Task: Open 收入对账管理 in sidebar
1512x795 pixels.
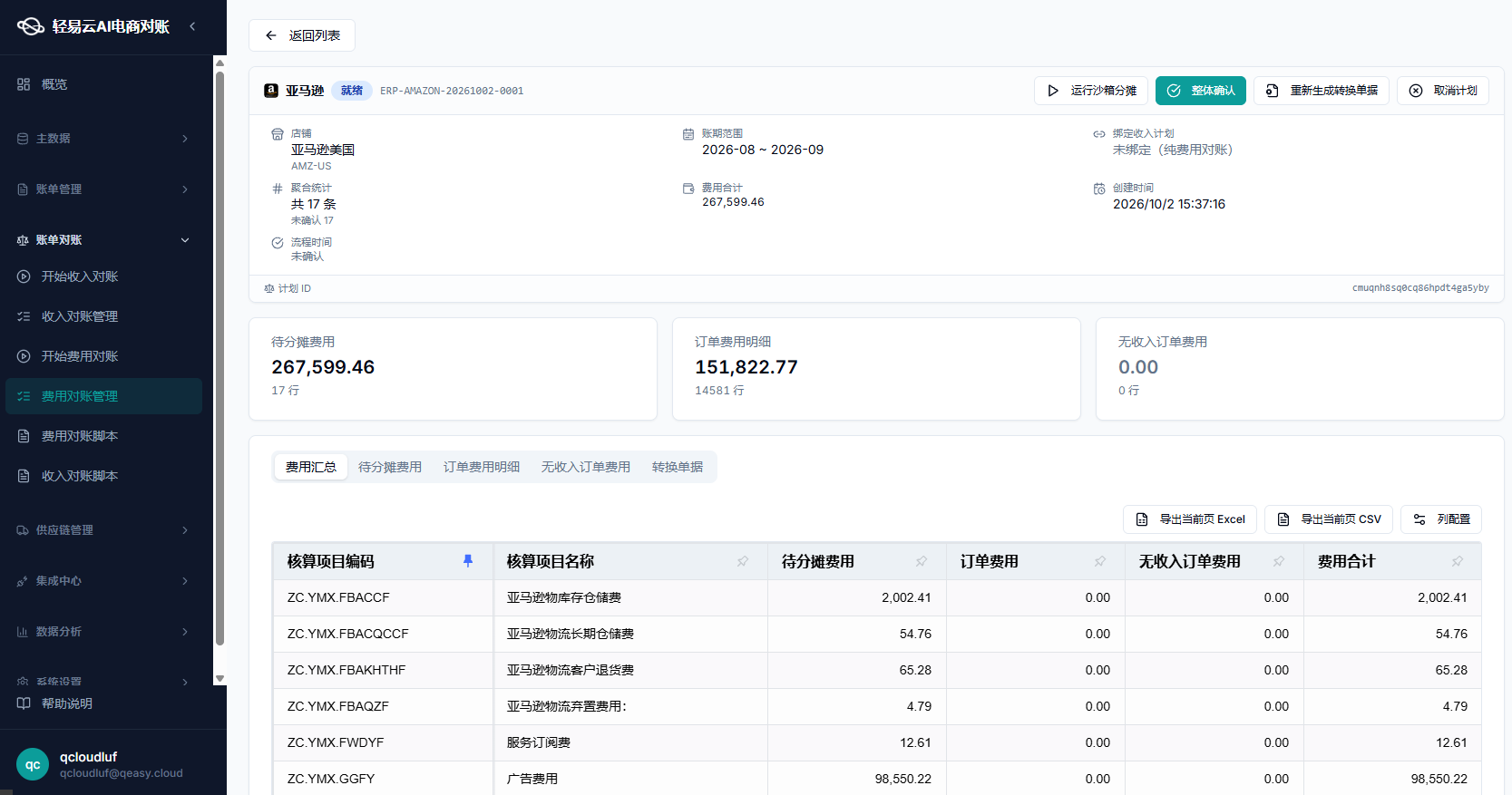Action: click(103, 316)
